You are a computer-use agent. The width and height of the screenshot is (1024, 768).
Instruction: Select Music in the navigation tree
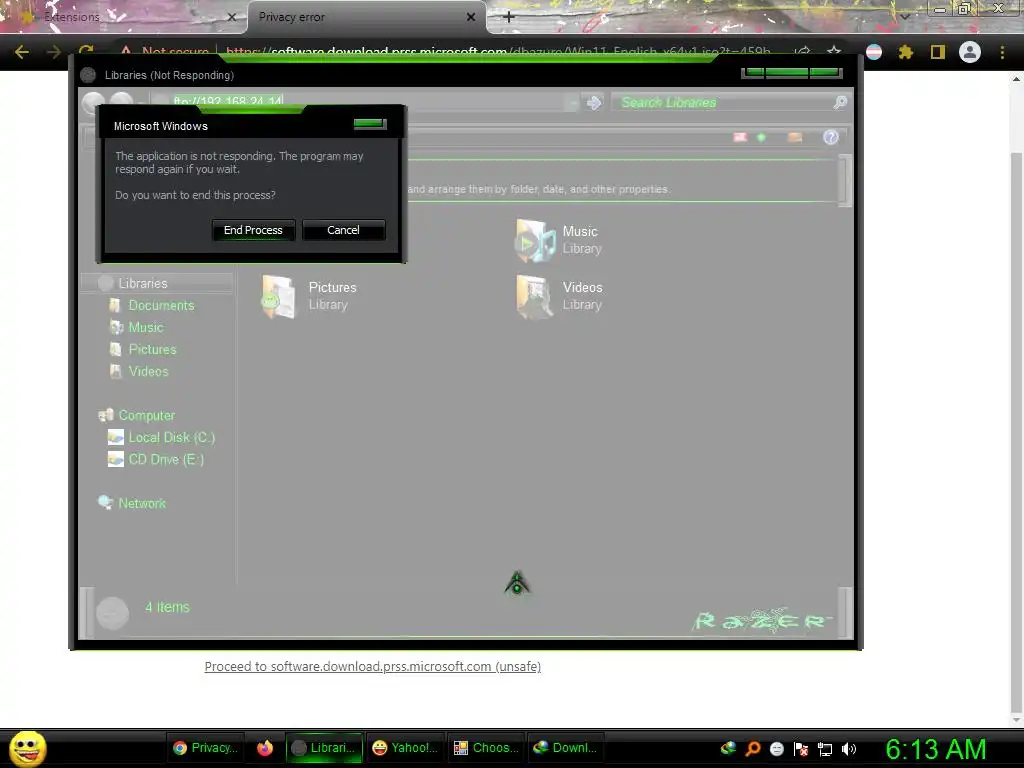[146, 327]
